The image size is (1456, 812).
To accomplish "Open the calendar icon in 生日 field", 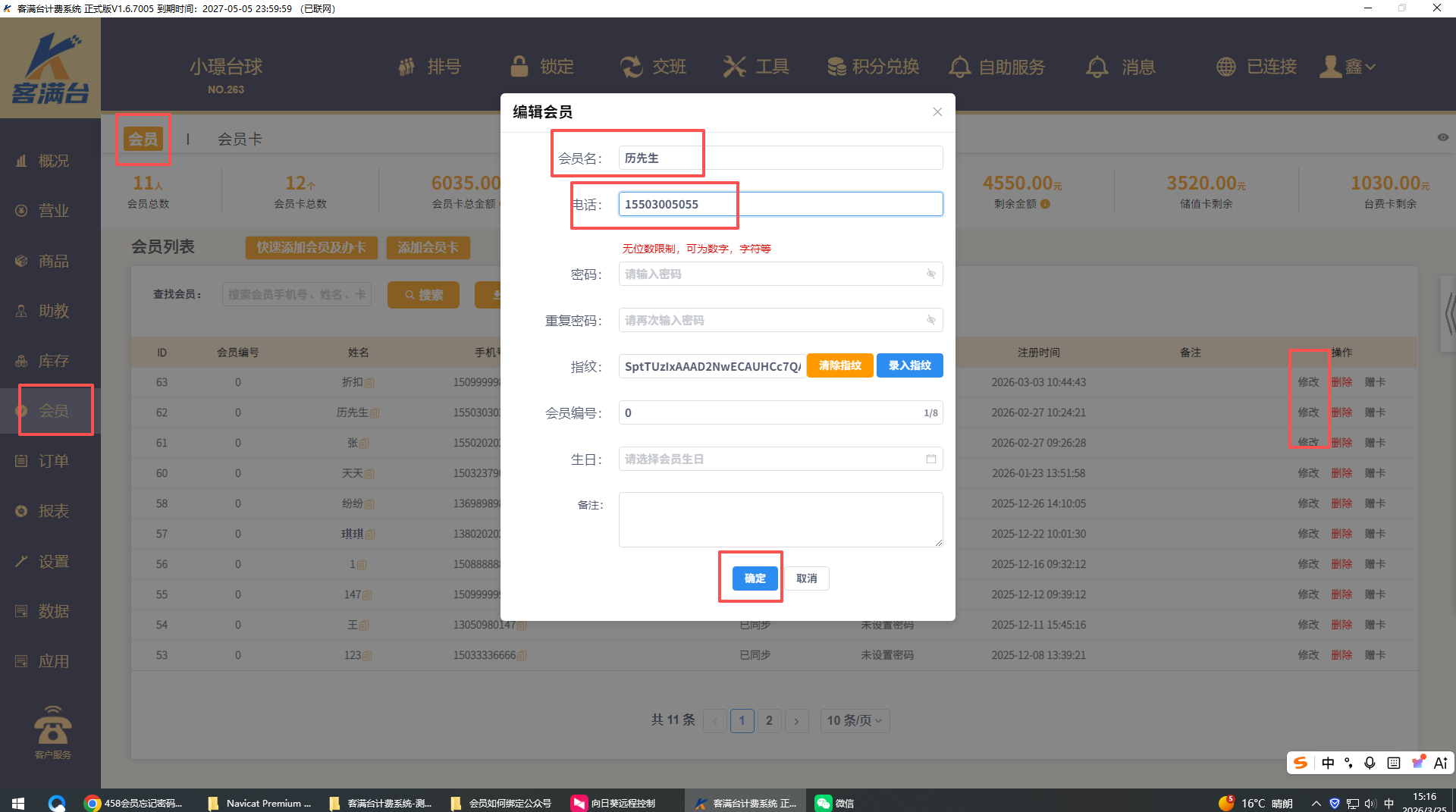I will pyautogui.click(x=930, y=459).
